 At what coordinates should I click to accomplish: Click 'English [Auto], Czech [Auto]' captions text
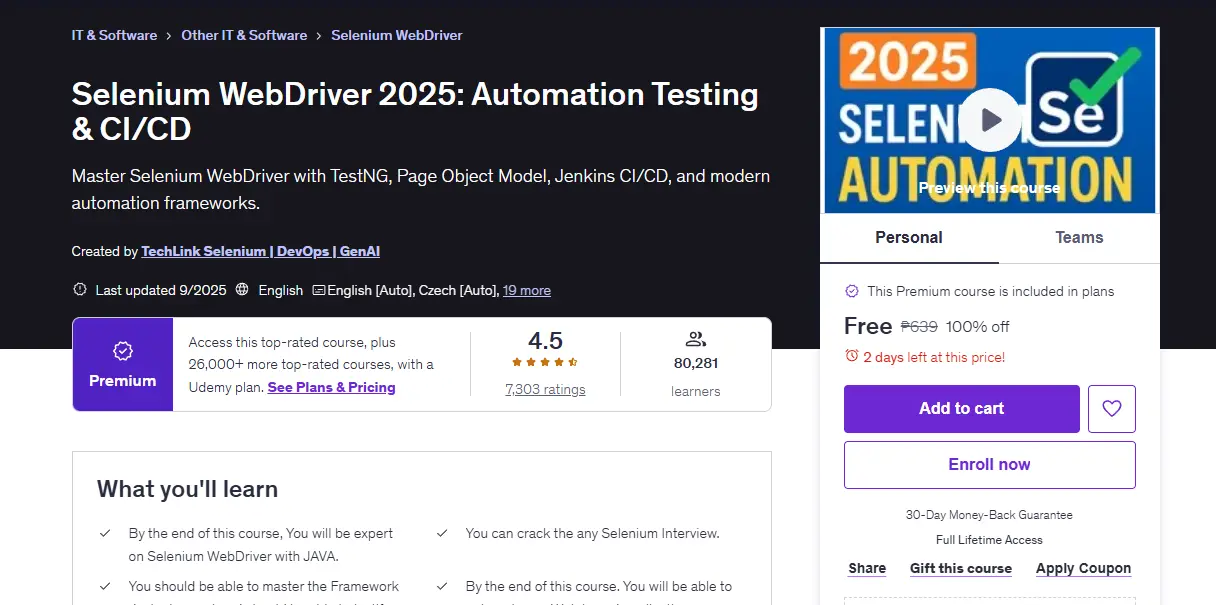pos(413,290)
